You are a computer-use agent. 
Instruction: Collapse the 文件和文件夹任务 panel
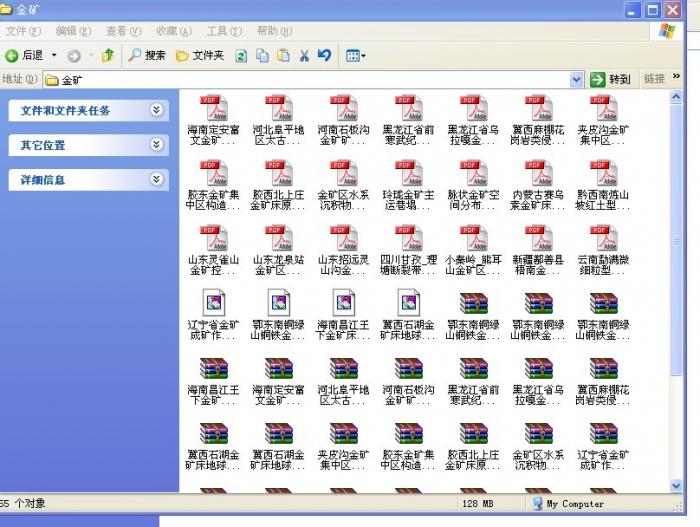(x=157, y=110)
